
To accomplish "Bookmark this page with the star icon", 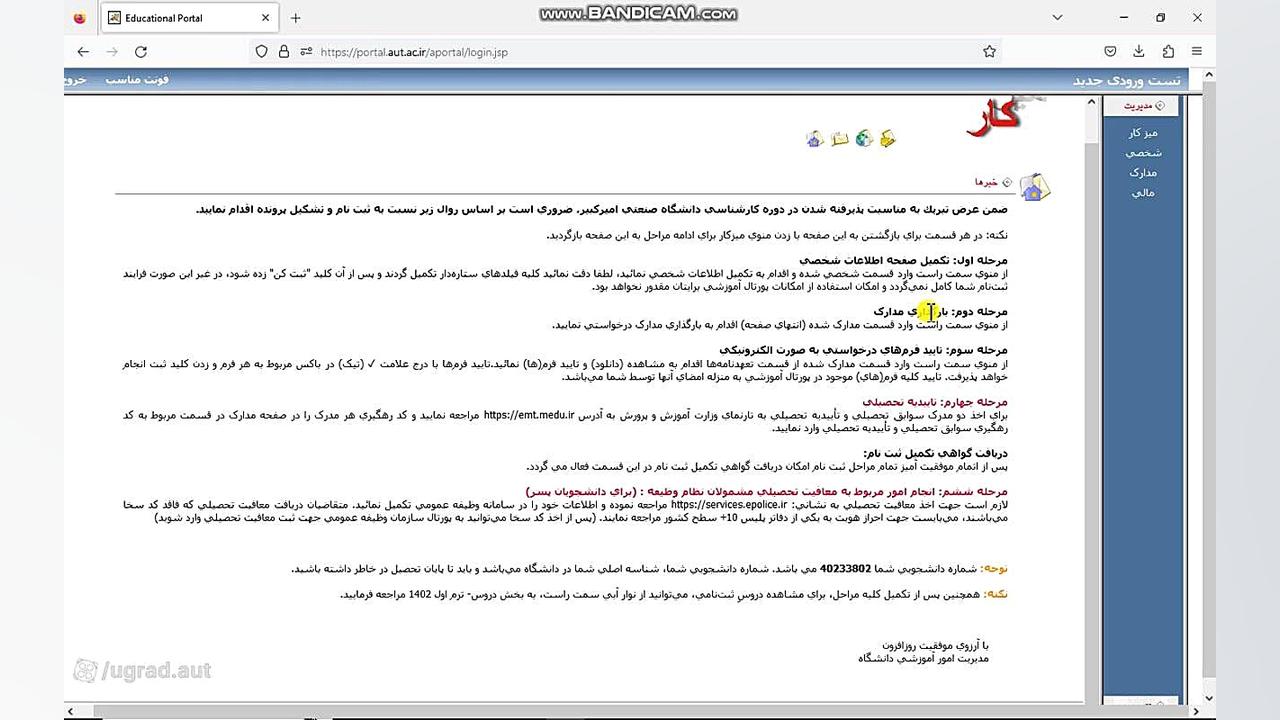I will click(x=989, y=52).
